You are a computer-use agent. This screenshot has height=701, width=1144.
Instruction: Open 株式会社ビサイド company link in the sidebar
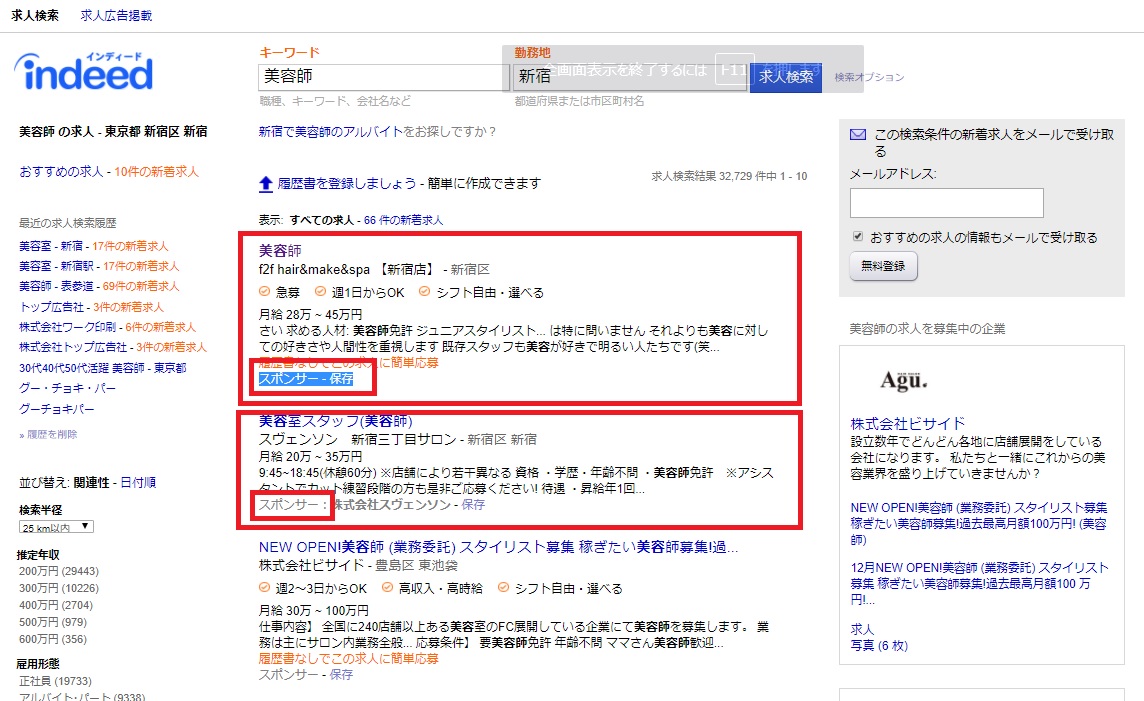(x=908, y=424)
